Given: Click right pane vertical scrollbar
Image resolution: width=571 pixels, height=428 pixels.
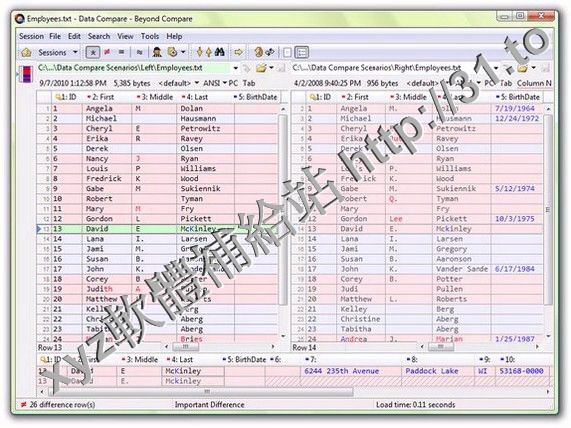Looking at the screenshot, I should coord(548,223).
